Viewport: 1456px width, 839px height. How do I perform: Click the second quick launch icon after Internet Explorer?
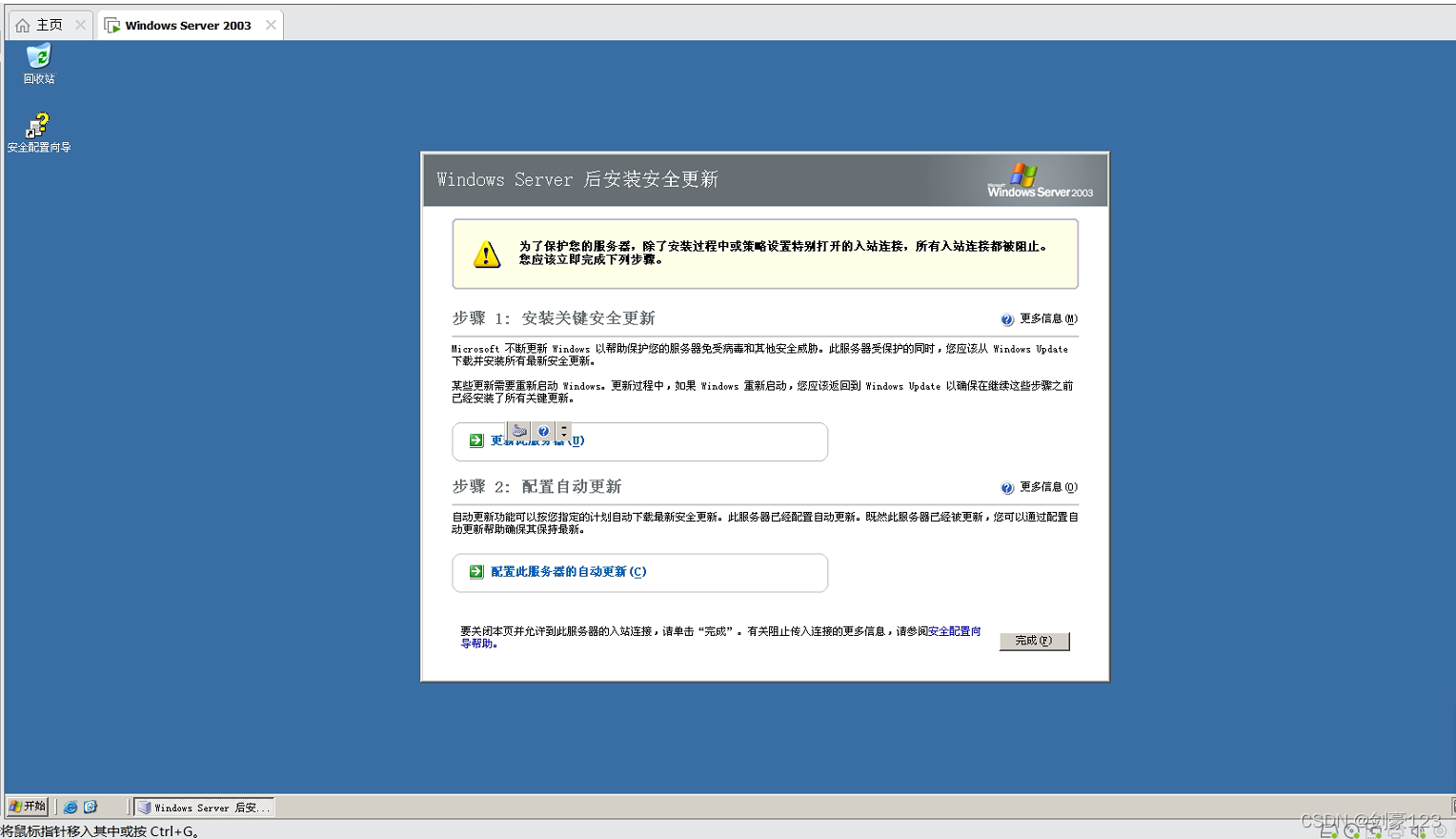click(x=91, y=807)
